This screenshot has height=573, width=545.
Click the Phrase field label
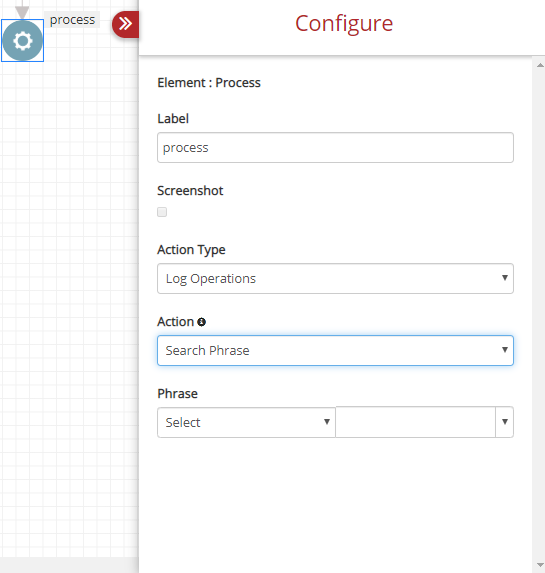tap(177, 394)
